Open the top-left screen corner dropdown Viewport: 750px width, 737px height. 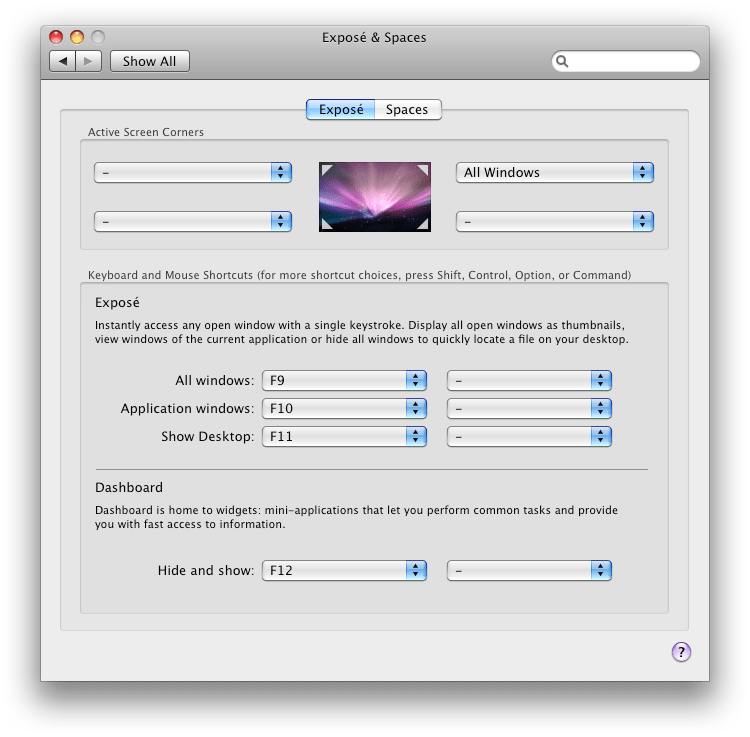coord(193,172)
